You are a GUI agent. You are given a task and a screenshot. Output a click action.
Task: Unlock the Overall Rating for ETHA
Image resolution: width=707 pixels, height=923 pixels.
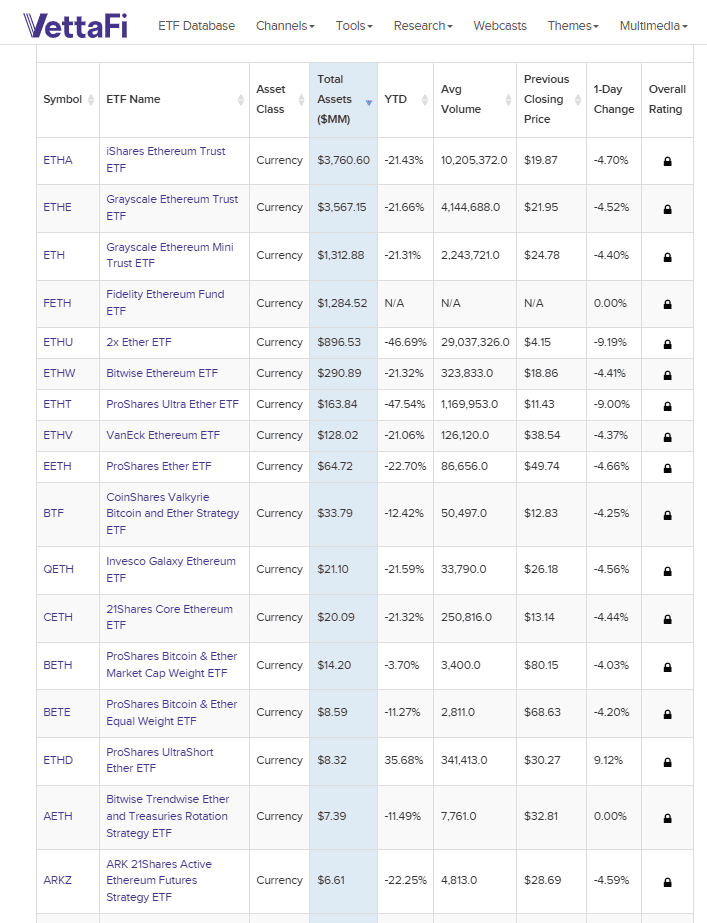click(x=667, y=160)
